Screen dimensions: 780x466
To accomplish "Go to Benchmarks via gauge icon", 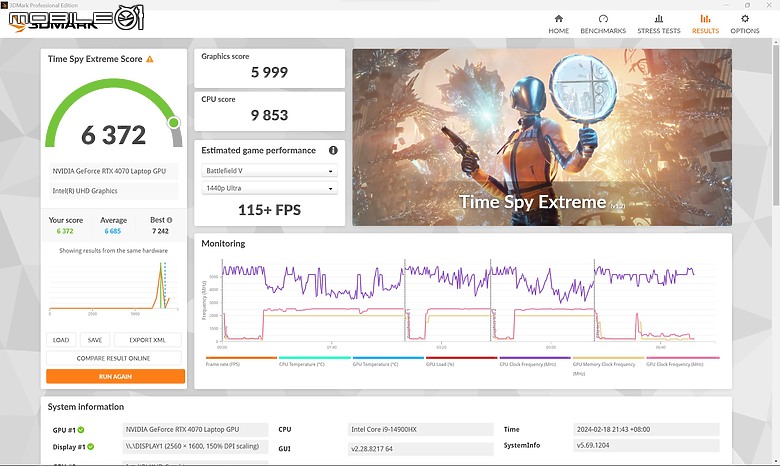I will 603,18.
